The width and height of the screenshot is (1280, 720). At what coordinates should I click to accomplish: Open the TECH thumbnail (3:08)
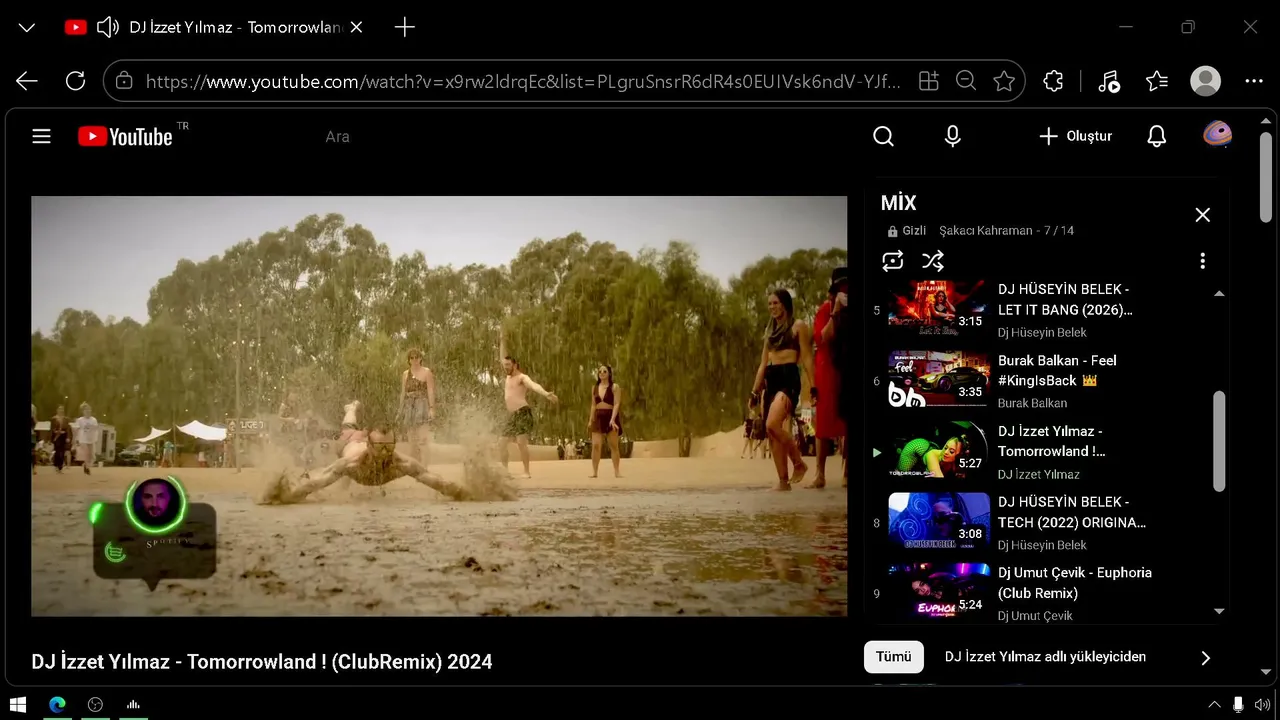click(938, 520)
